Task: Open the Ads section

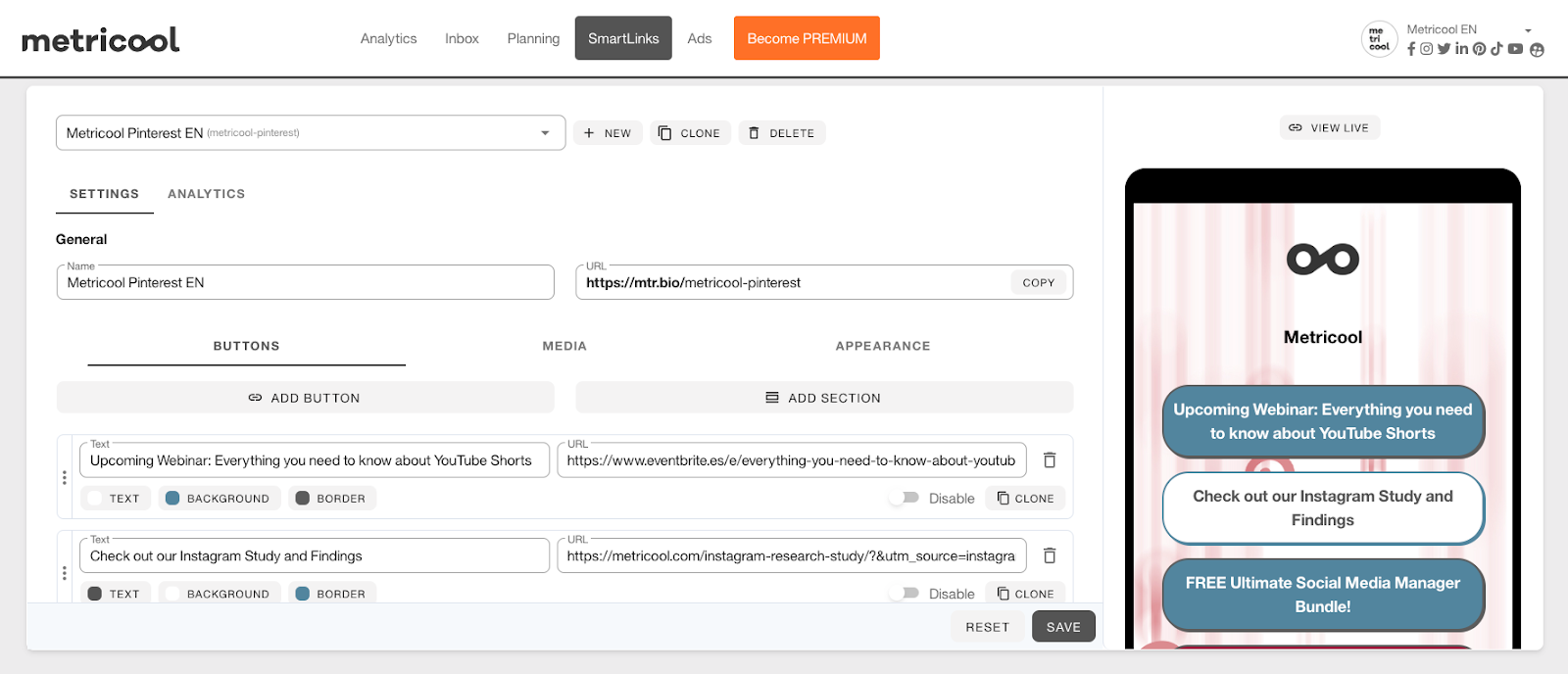Action: (699, 39)
